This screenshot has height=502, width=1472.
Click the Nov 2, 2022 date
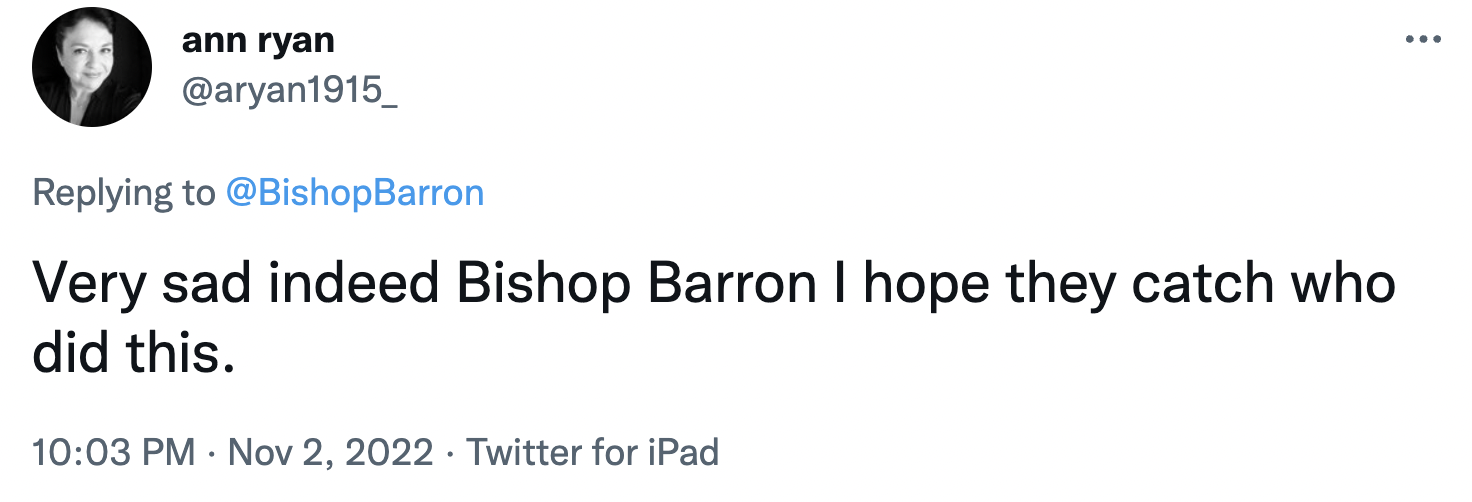click(331, 452)
